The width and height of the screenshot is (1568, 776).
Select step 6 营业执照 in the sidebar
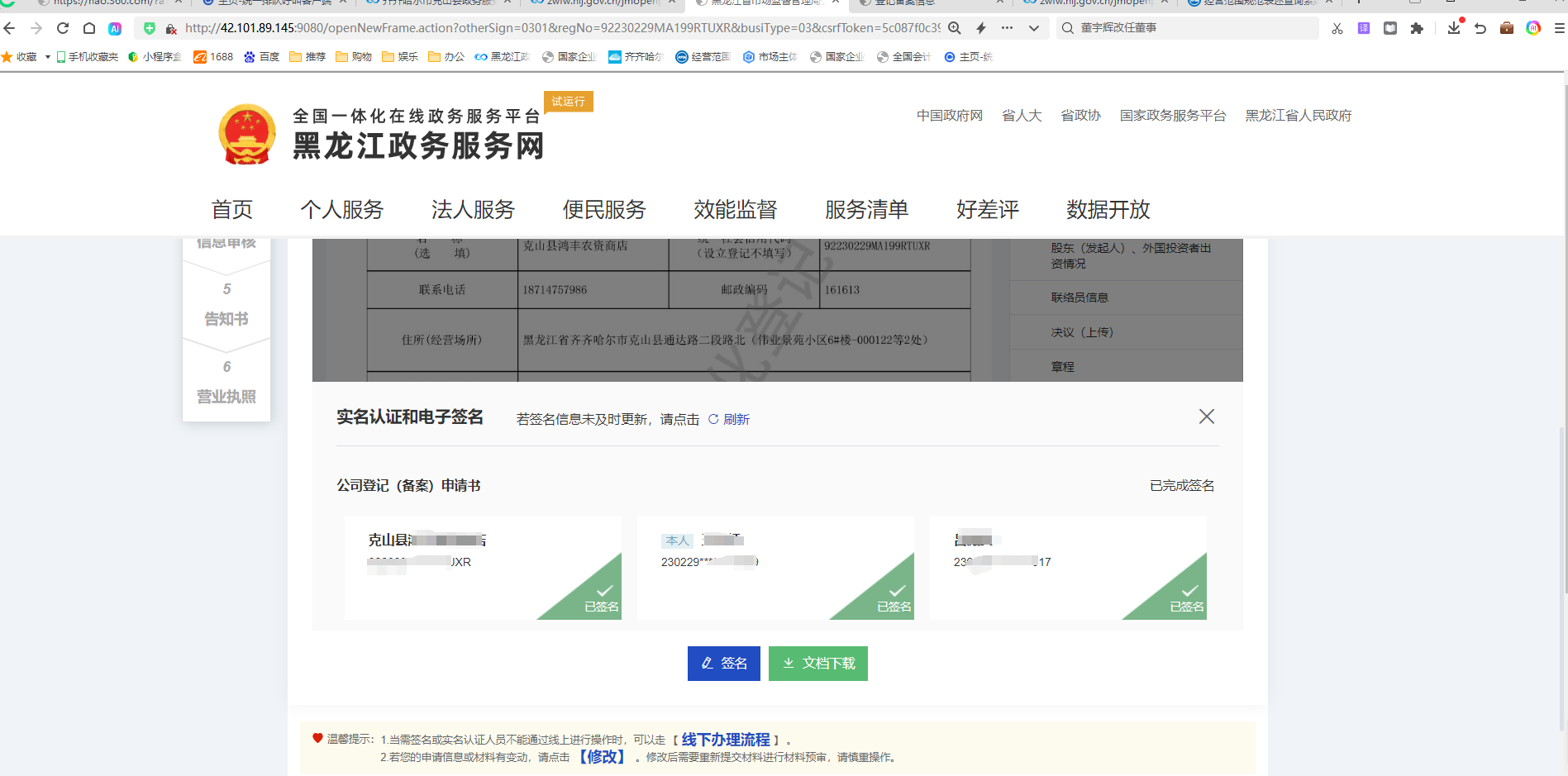tap(226, 383)
